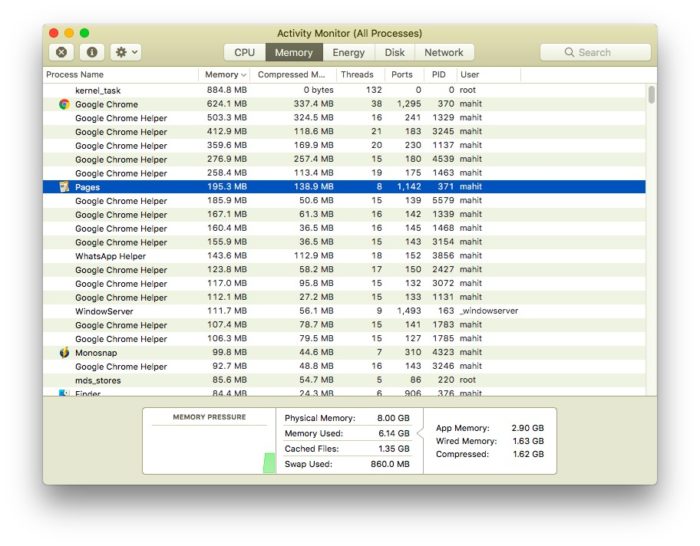The image size is (700, 546).
Task: Select the WhatsApp Helper process
Action: point(344,256)
